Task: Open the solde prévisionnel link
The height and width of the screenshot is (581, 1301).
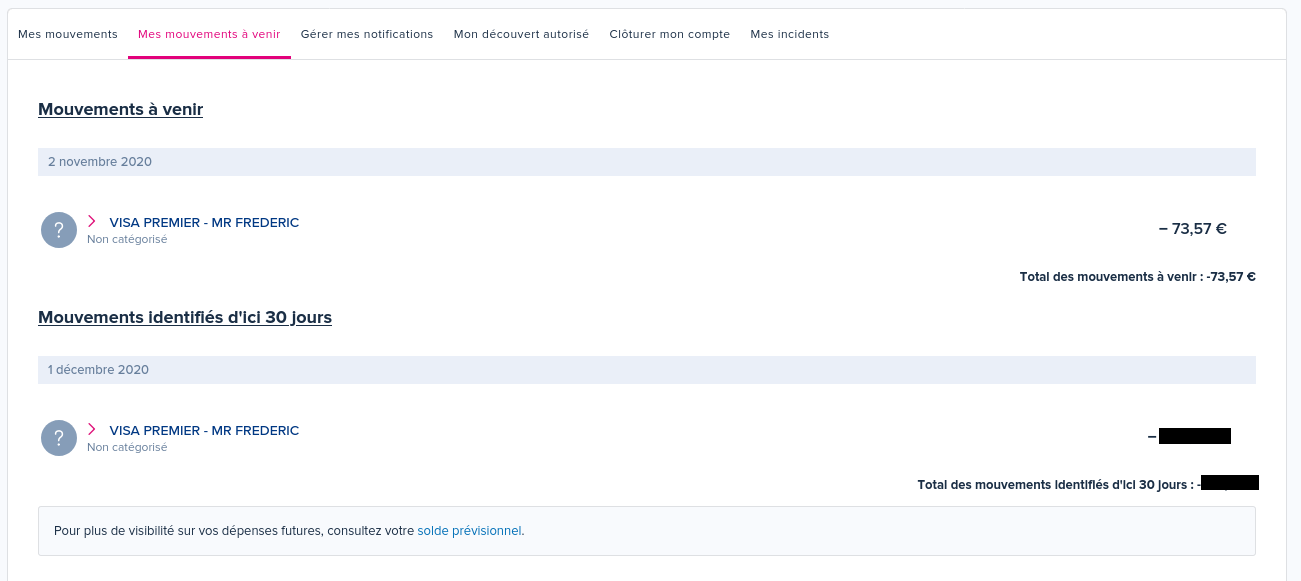Action: [469, 531]
